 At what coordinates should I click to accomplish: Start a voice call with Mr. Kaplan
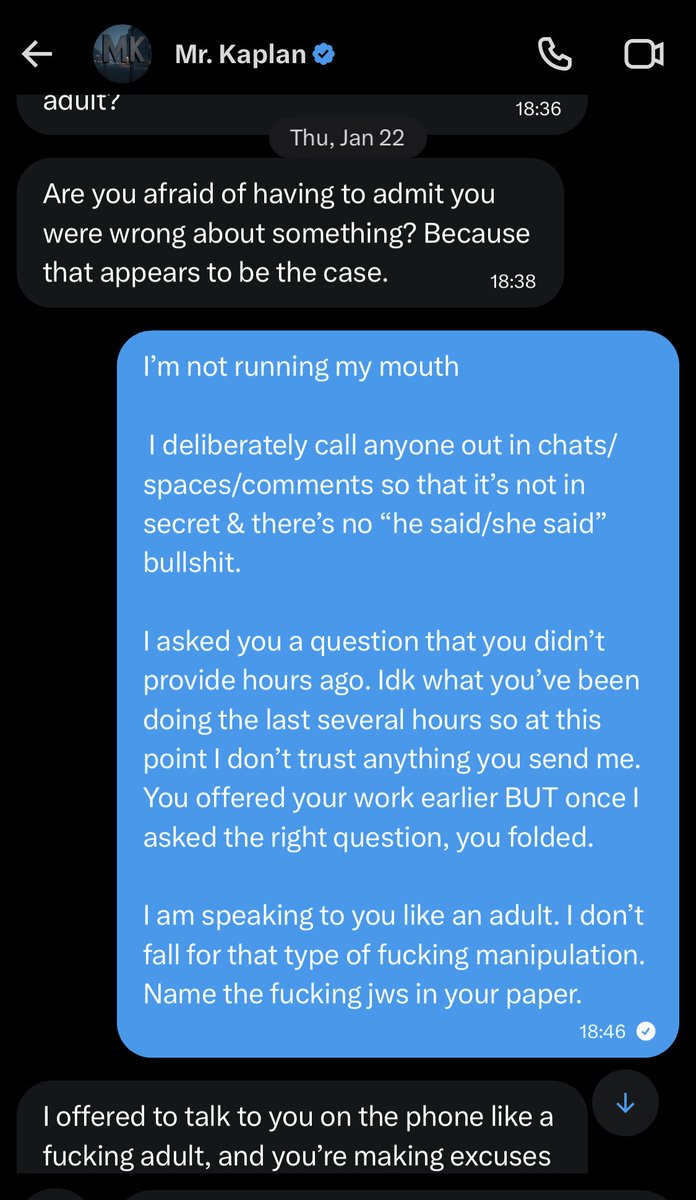(x=553, y=55)
